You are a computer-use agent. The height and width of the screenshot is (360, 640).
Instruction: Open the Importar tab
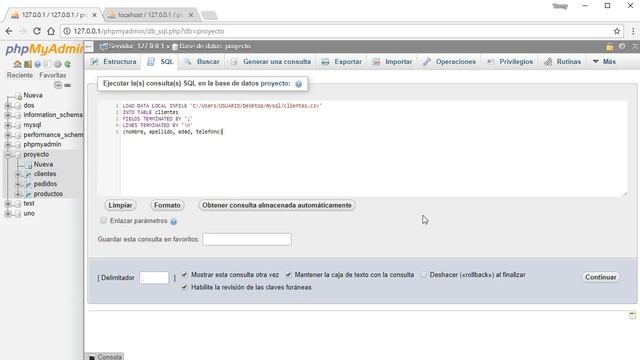tap(392, 62)
